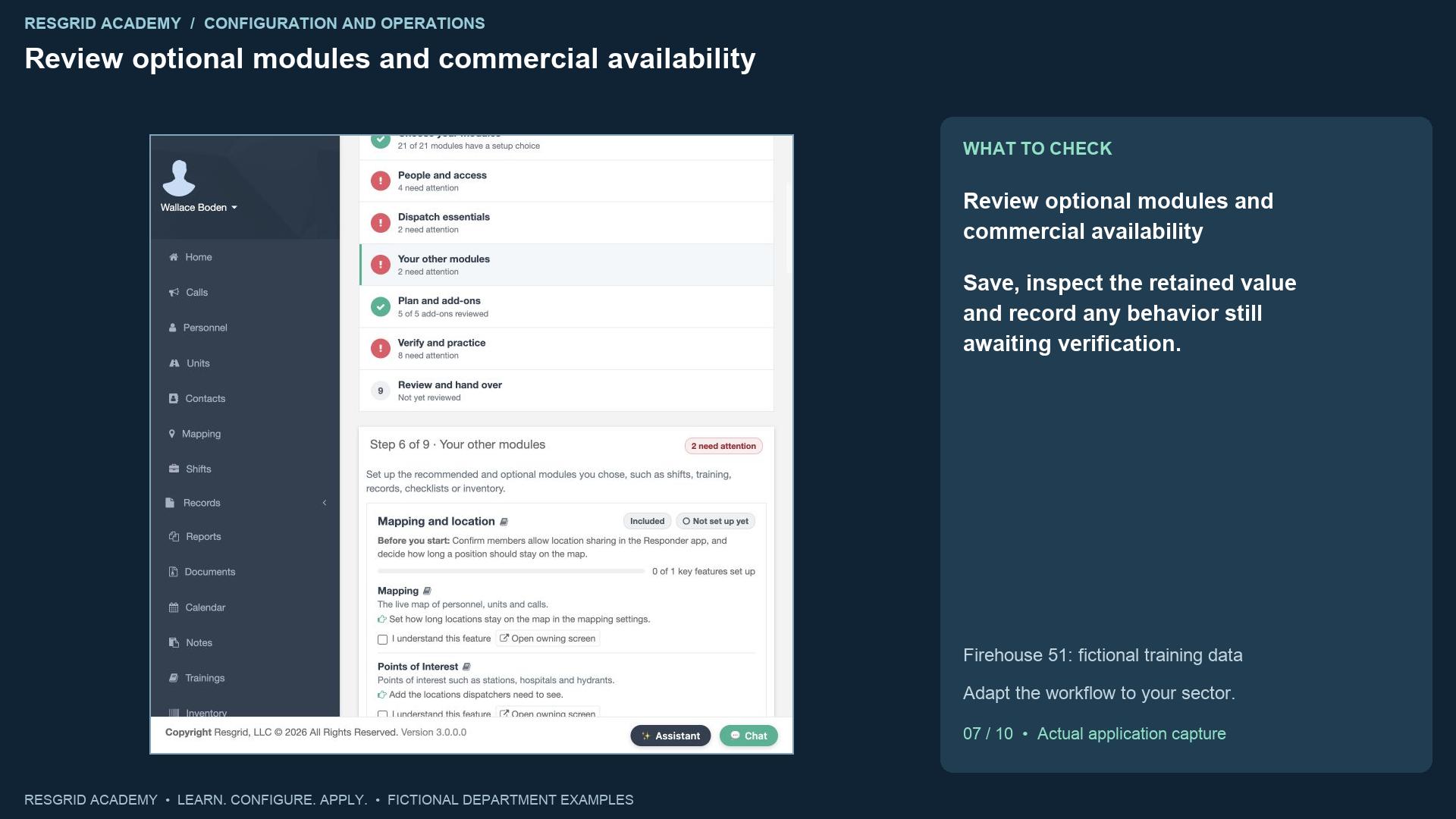Click '21 of 21 modules have a setup choice'
This screenshot has height=819, width=1456.
tap(469, 146)
